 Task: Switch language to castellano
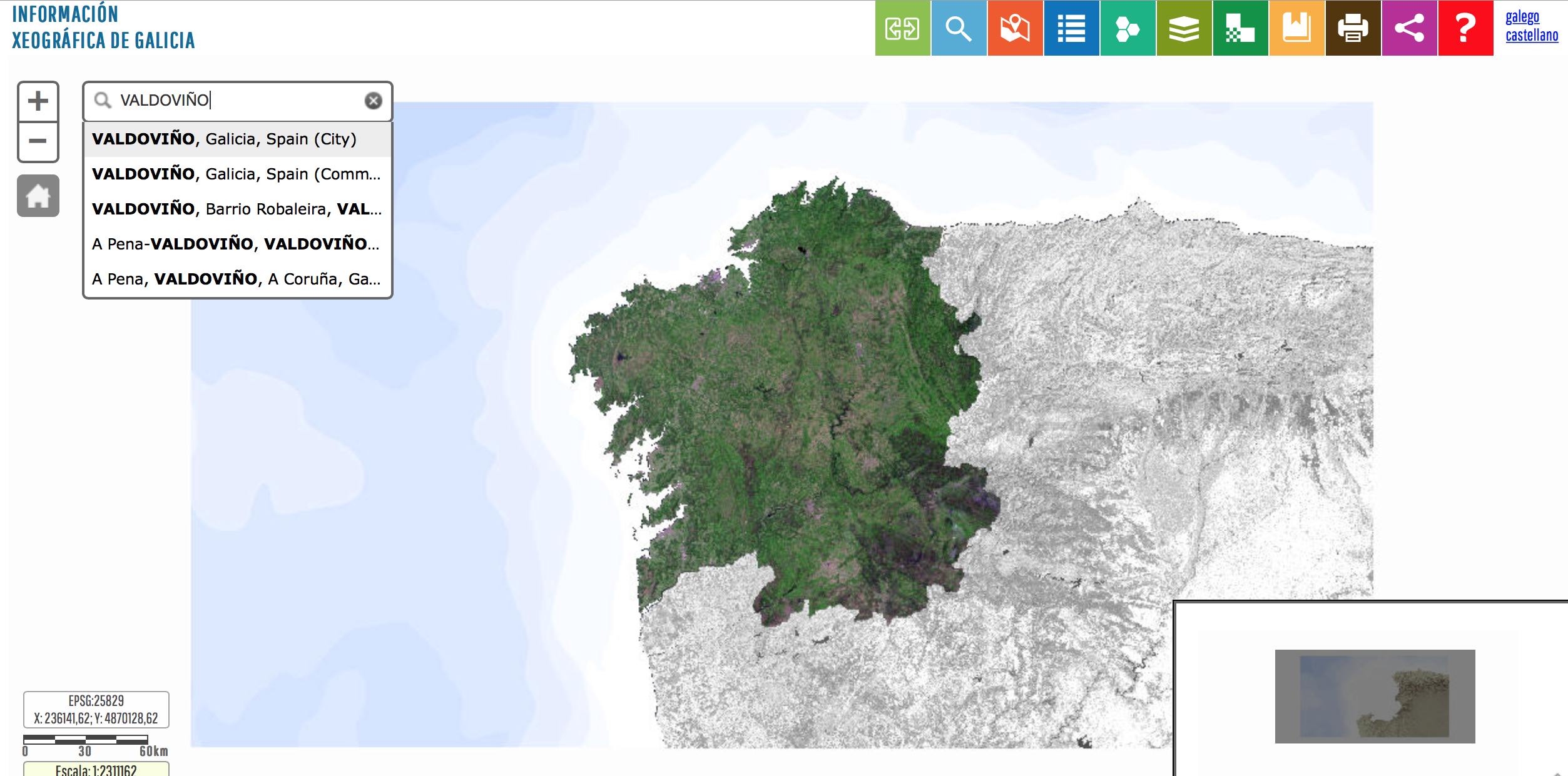coord(1531,36)
